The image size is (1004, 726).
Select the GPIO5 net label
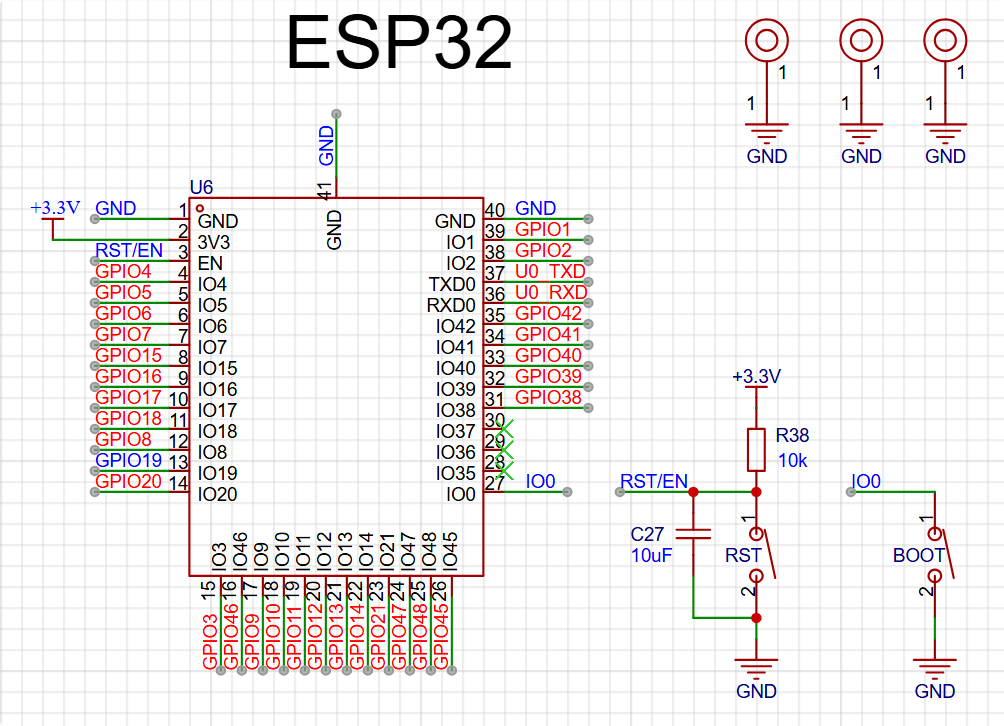123,293
